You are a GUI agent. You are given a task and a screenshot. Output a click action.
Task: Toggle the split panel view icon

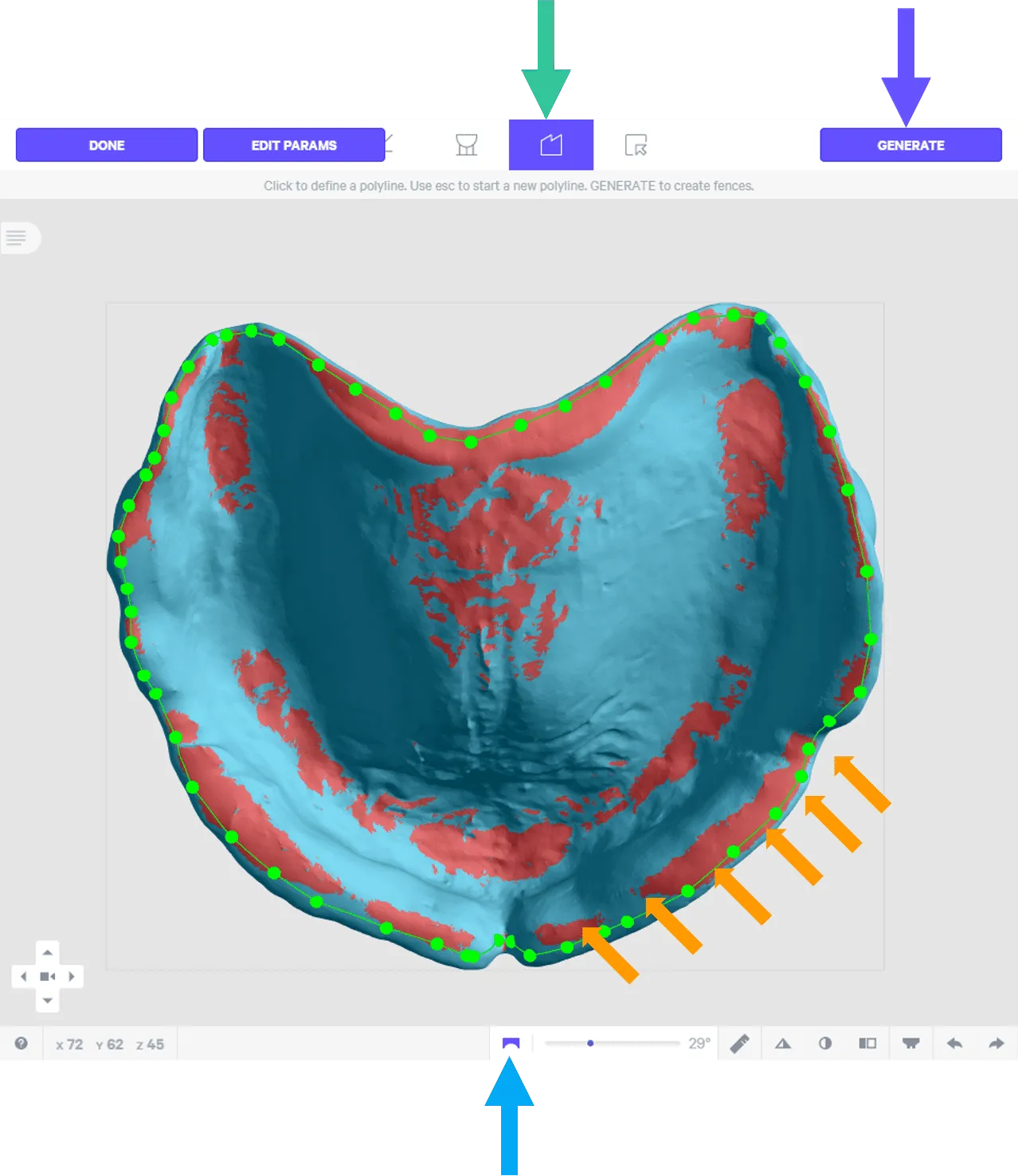tap(867, 1043)
